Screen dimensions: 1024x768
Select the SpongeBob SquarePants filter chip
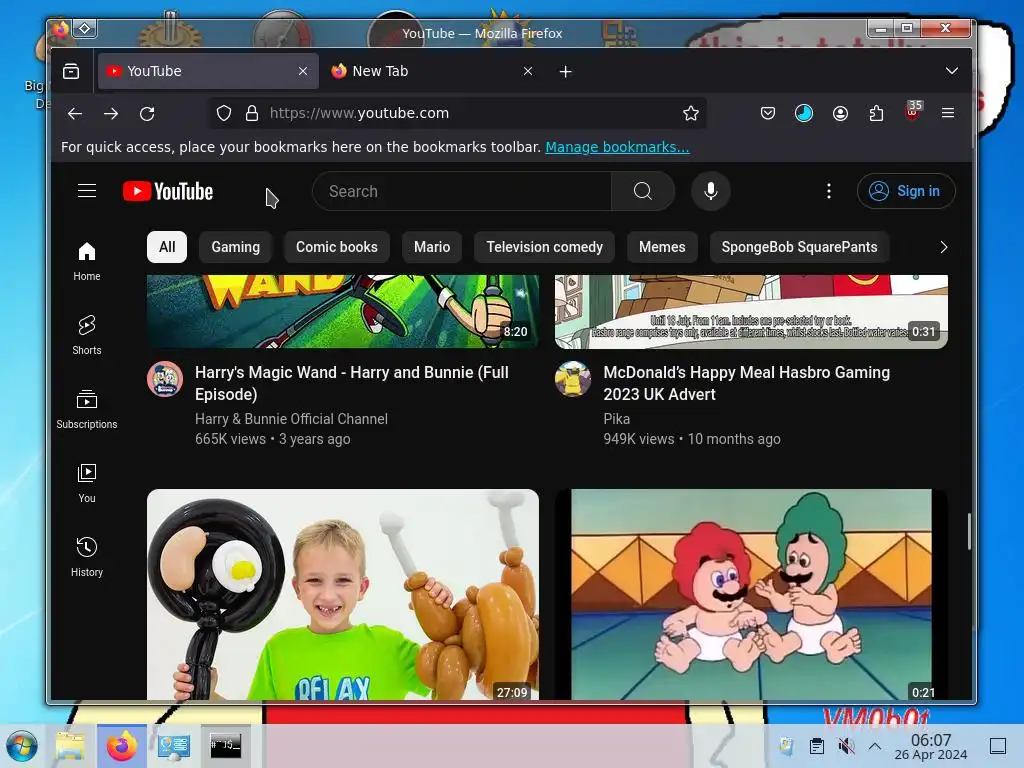tap(799, 247)
